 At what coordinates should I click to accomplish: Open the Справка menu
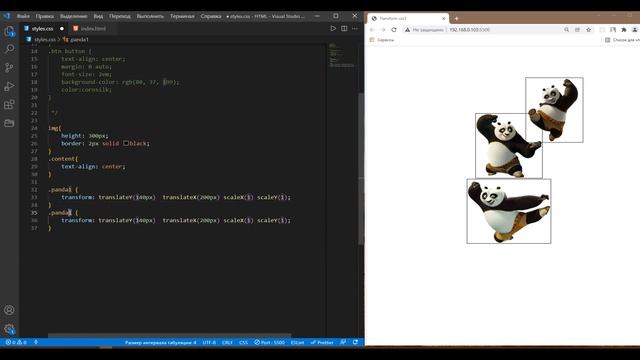211,16
